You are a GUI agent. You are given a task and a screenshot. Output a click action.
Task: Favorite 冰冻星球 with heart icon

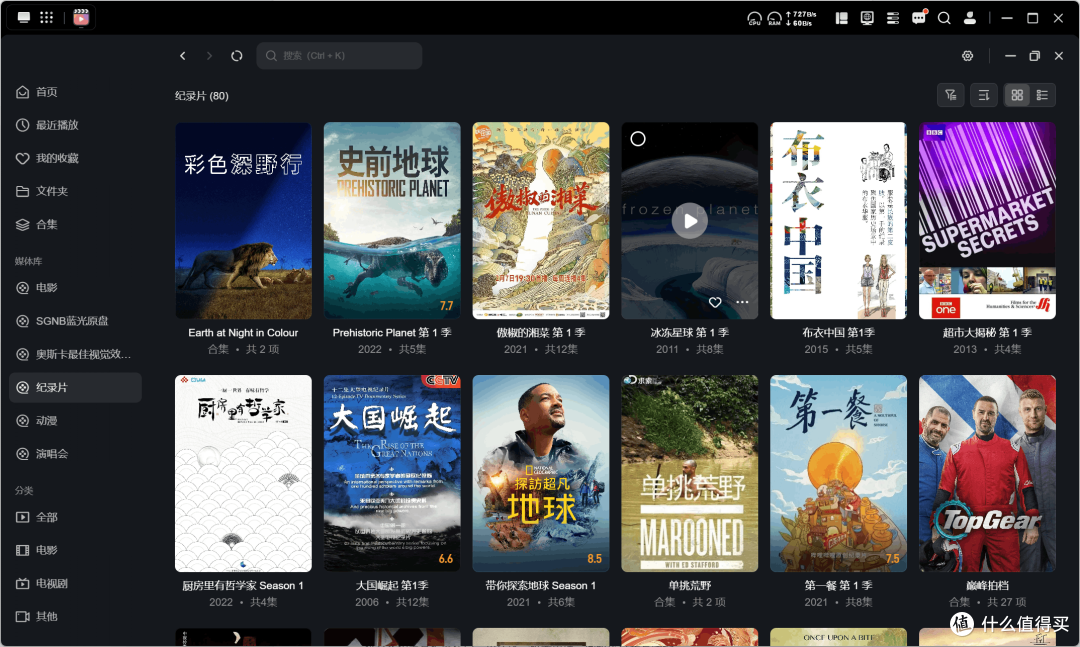715,302
